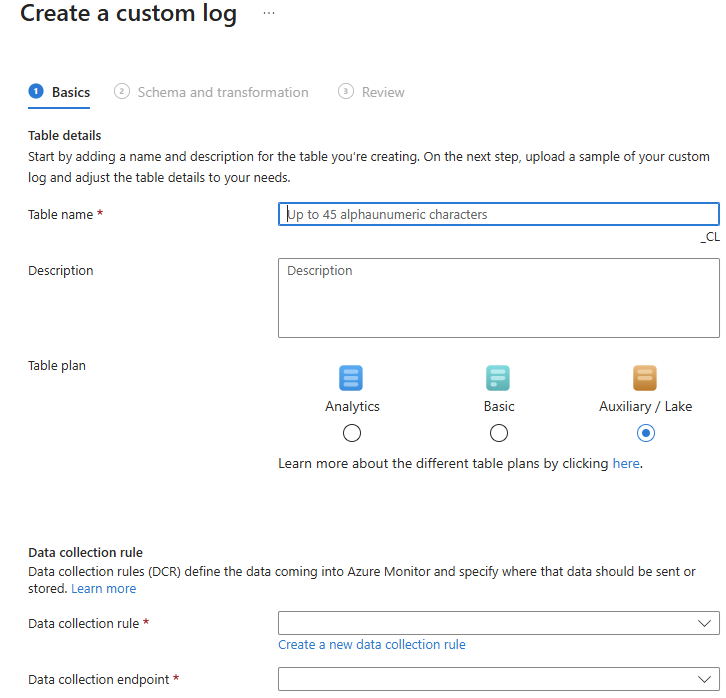The width and height of the screenshot is (726, 698).
Task: Click the Create a new data collection rule link
Action: (372, 645)
